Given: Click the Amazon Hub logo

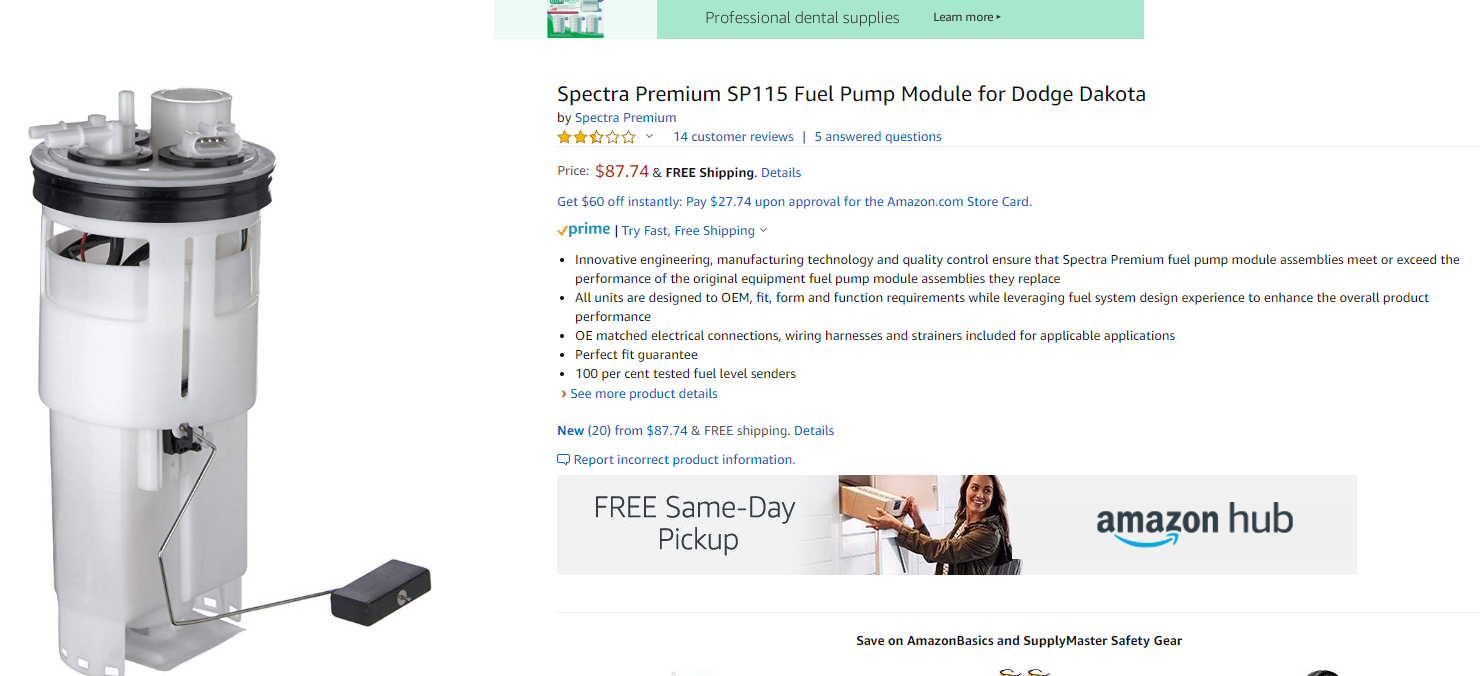Looking at the screenshot, I should pos(1194,524).
